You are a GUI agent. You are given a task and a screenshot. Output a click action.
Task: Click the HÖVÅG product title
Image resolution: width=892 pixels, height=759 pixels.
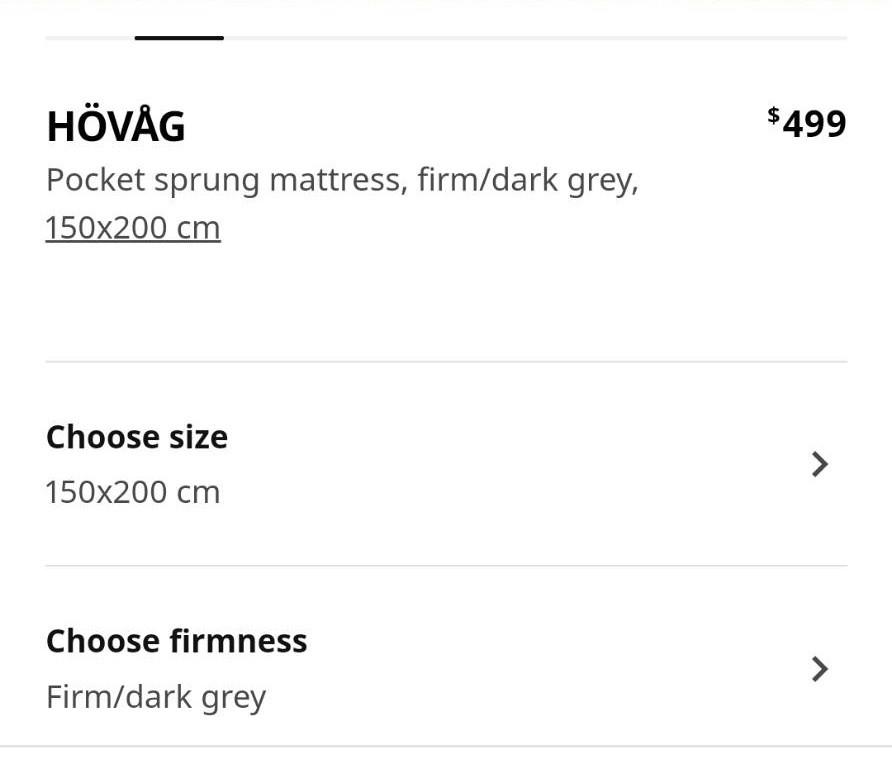point(115,126)
